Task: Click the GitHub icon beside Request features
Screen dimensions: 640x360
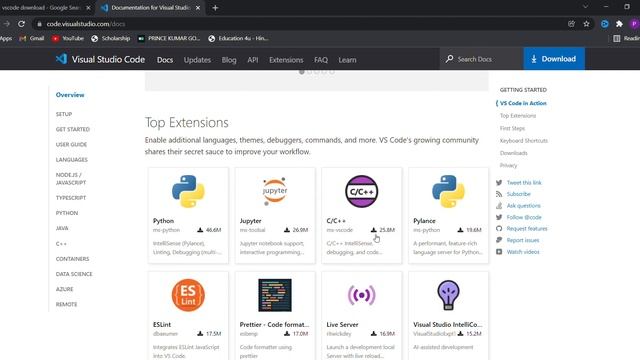Action: (499, 229)
